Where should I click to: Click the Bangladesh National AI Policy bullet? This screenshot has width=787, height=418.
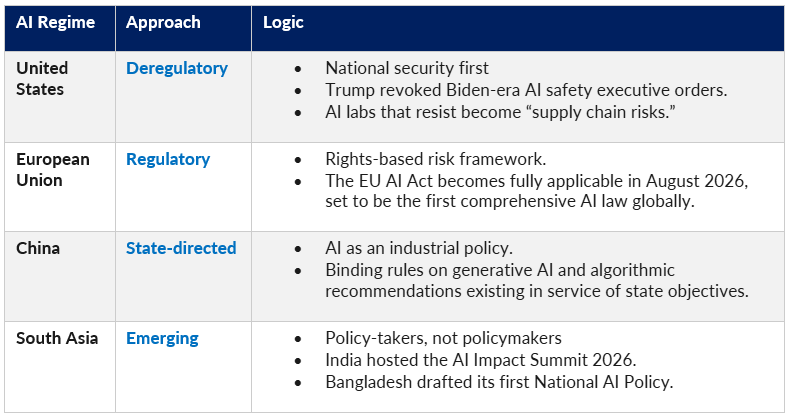499,382
